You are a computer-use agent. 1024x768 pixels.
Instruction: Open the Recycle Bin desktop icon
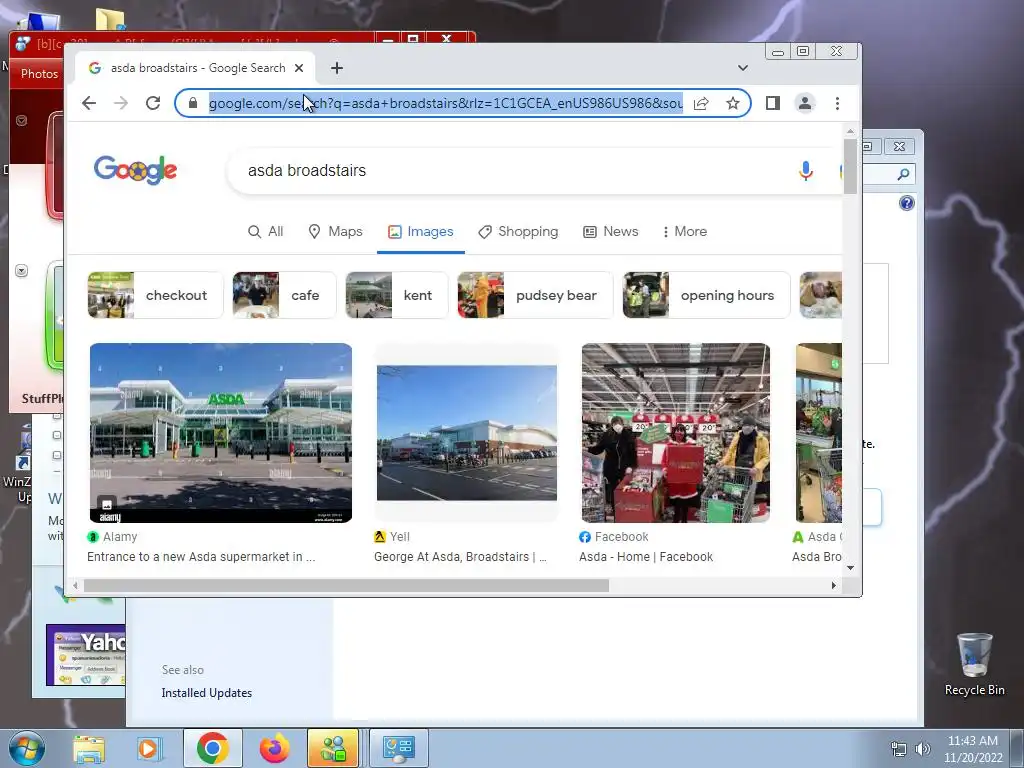[974, 664]
